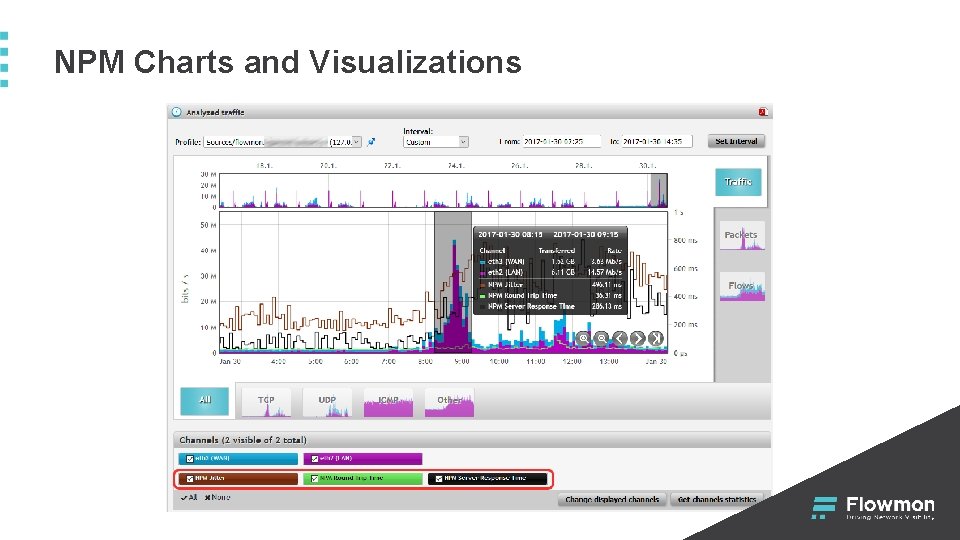
Task: Switch to the Traffic view tab
Action: [x=738, y=182]
